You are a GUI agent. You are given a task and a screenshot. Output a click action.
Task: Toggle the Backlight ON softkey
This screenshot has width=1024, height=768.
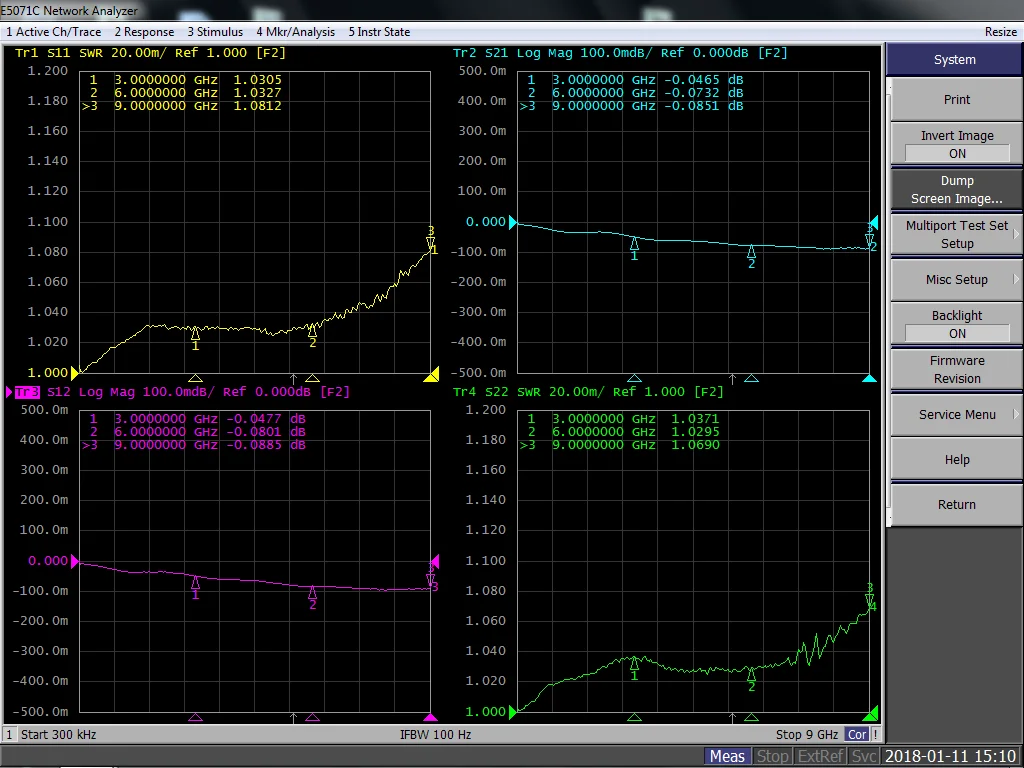click(957, 325)
